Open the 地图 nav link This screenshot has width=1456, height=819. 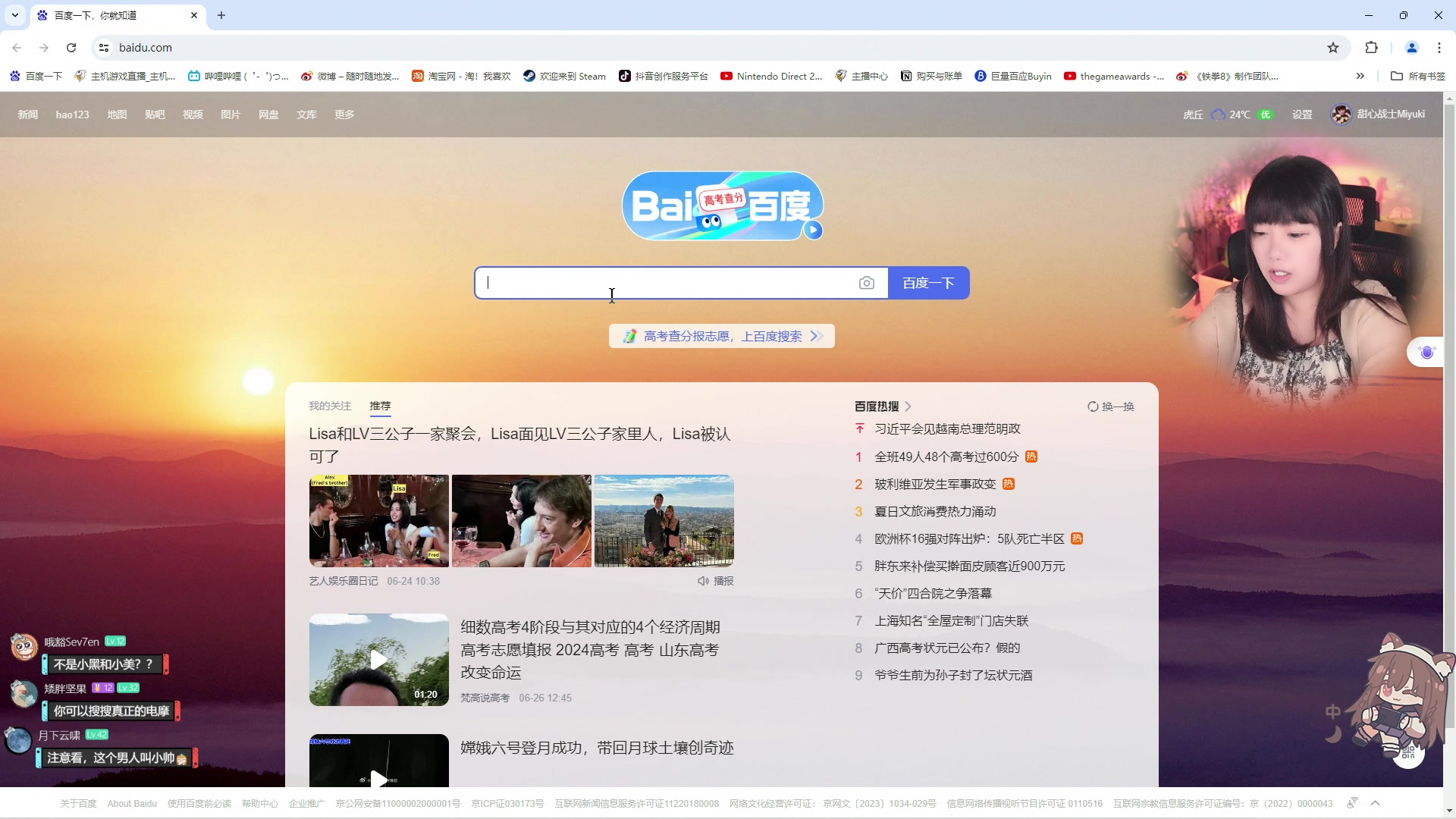point(117,115)
